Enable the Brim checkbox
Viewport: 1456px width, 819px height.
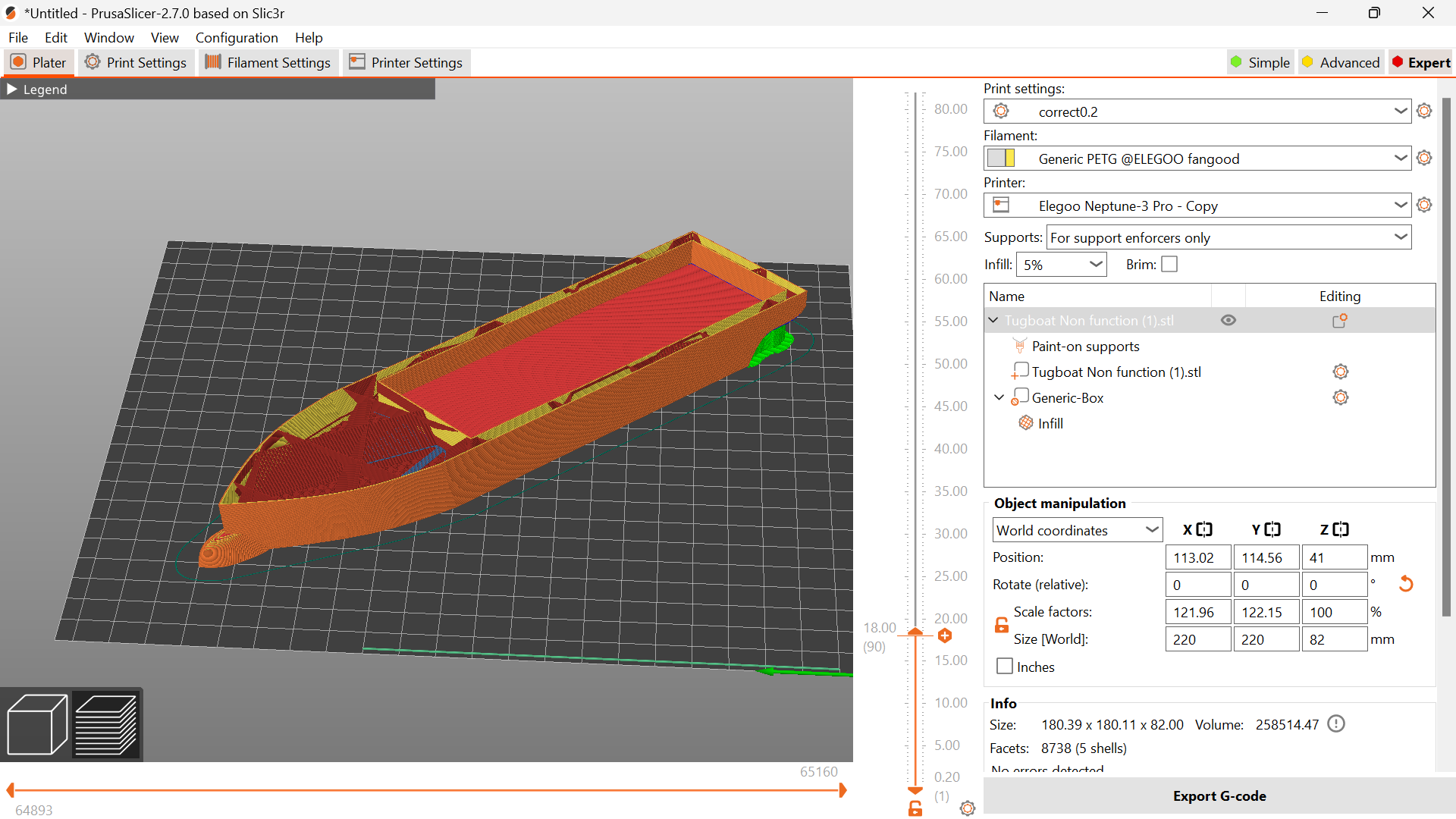pyautogui.click(x=1170, y=264)
